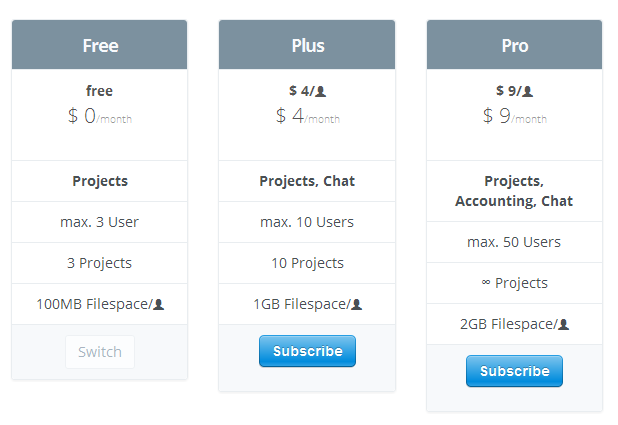Click the max. 3 User row
The height and width of the screenshot is (425, 618).
[x=99, y=222]
